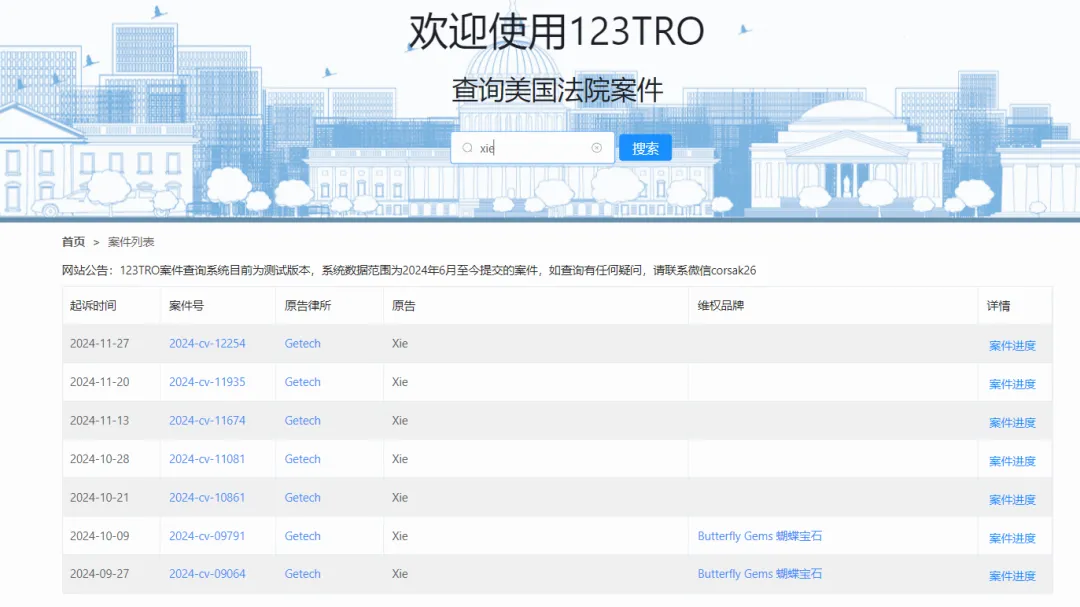Open Butterfly Gems brand in 2024-09-27 row
This screenshot has width=1080, height=607.
pyautogui.click(x=760, y=574)
